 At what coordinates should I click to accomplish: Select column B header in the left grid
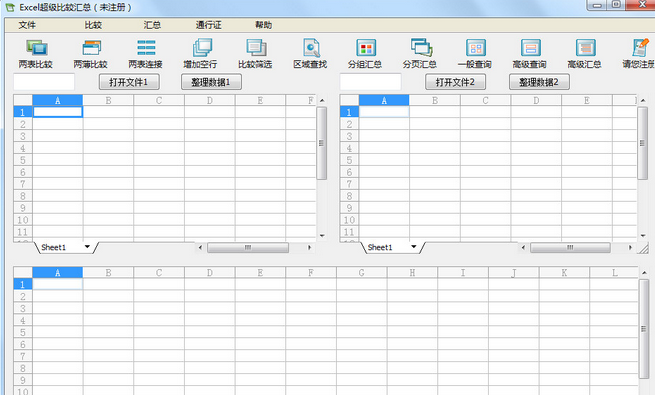click(x=109, y=100)
